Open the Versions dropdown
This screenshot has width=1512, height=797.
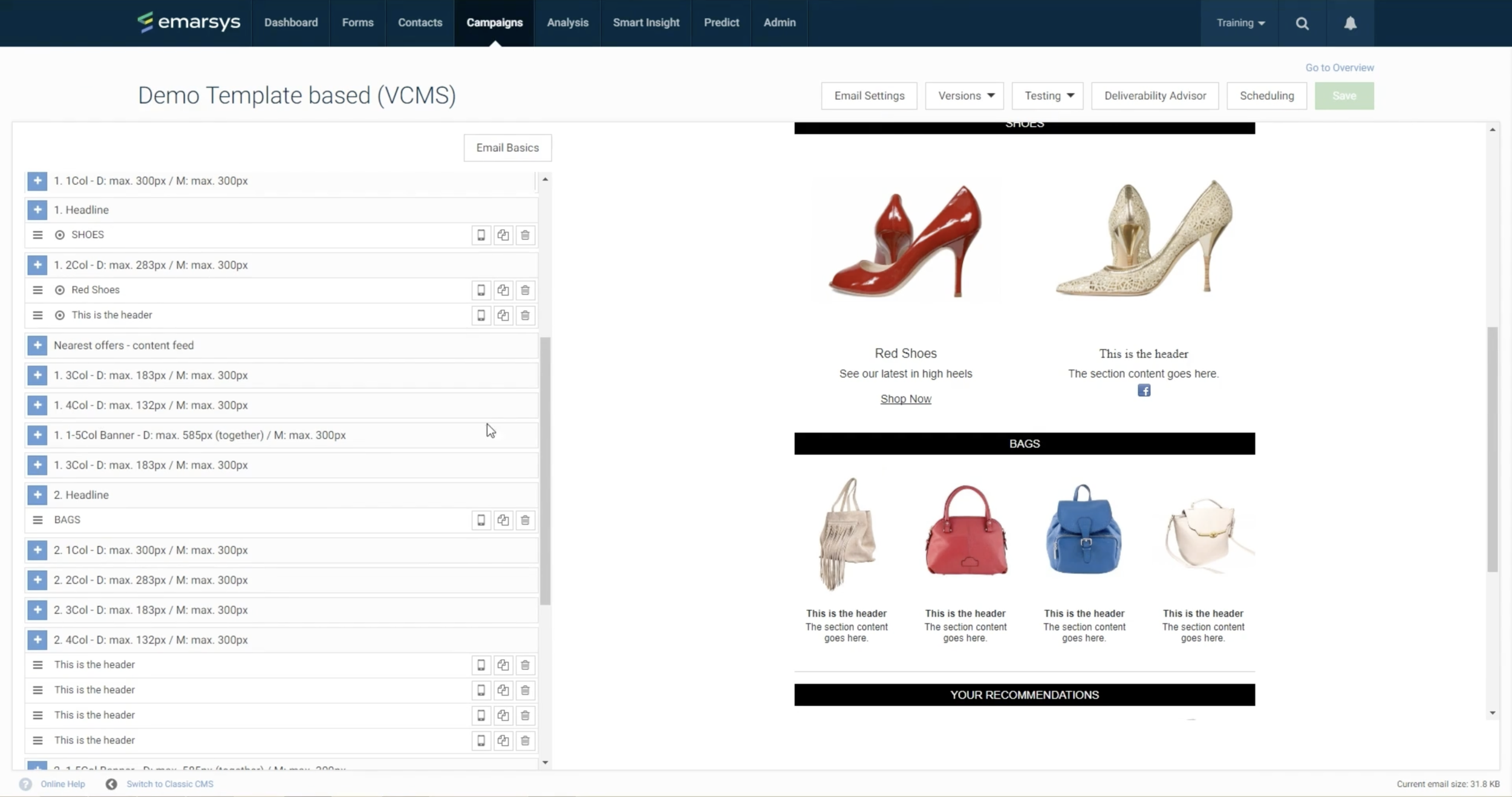point(965,96)
